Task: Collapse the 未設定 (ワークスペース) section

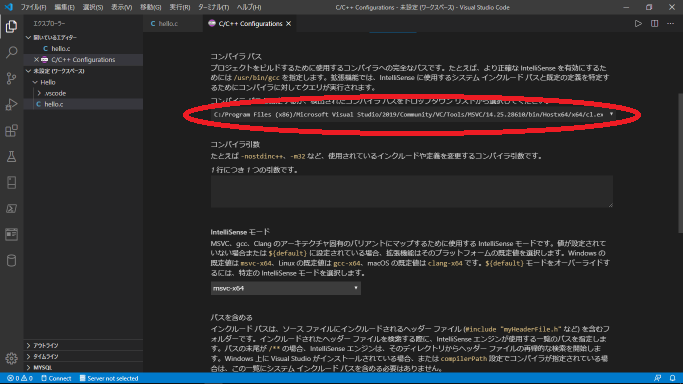Action: point(83,71)
